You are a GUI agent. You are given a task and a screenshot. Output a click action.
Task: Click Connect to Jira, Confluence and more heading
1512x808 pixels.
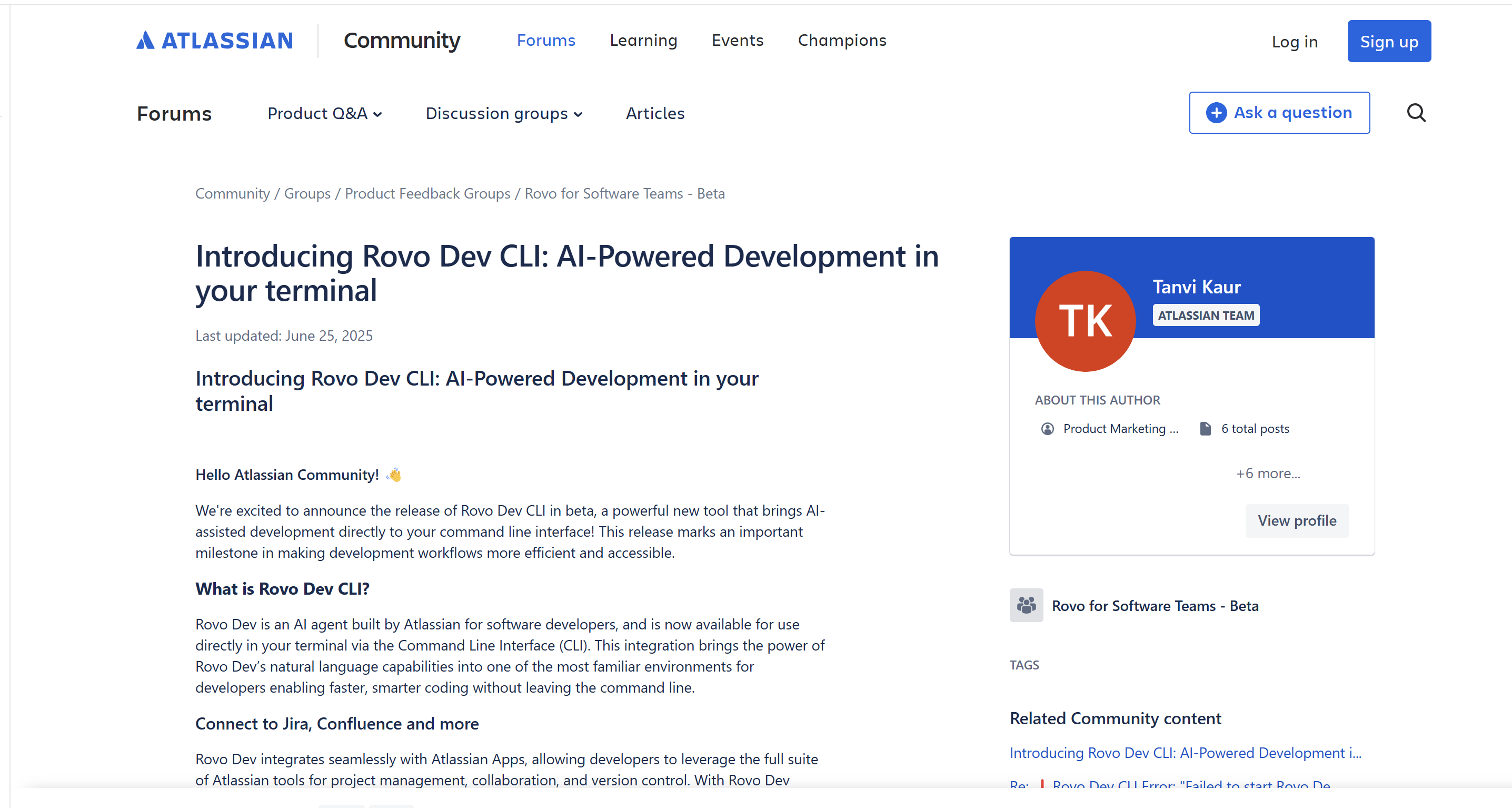pos(337,723)
